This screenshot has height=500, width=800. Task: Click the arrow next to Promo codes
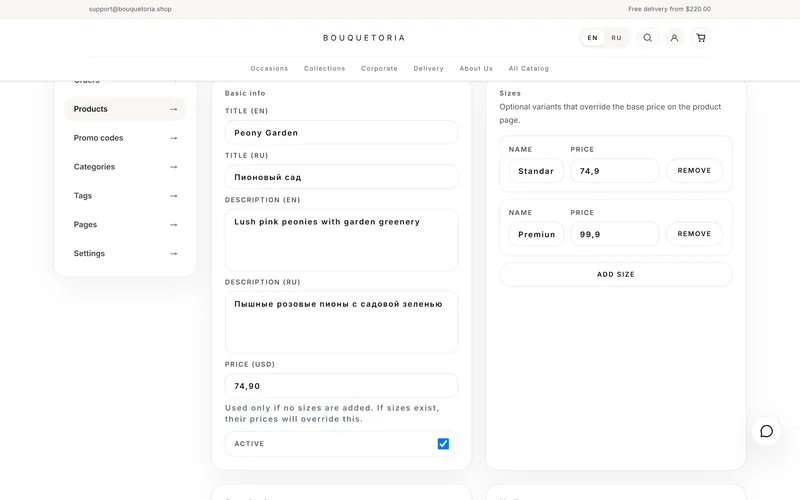tap(173, 138)
